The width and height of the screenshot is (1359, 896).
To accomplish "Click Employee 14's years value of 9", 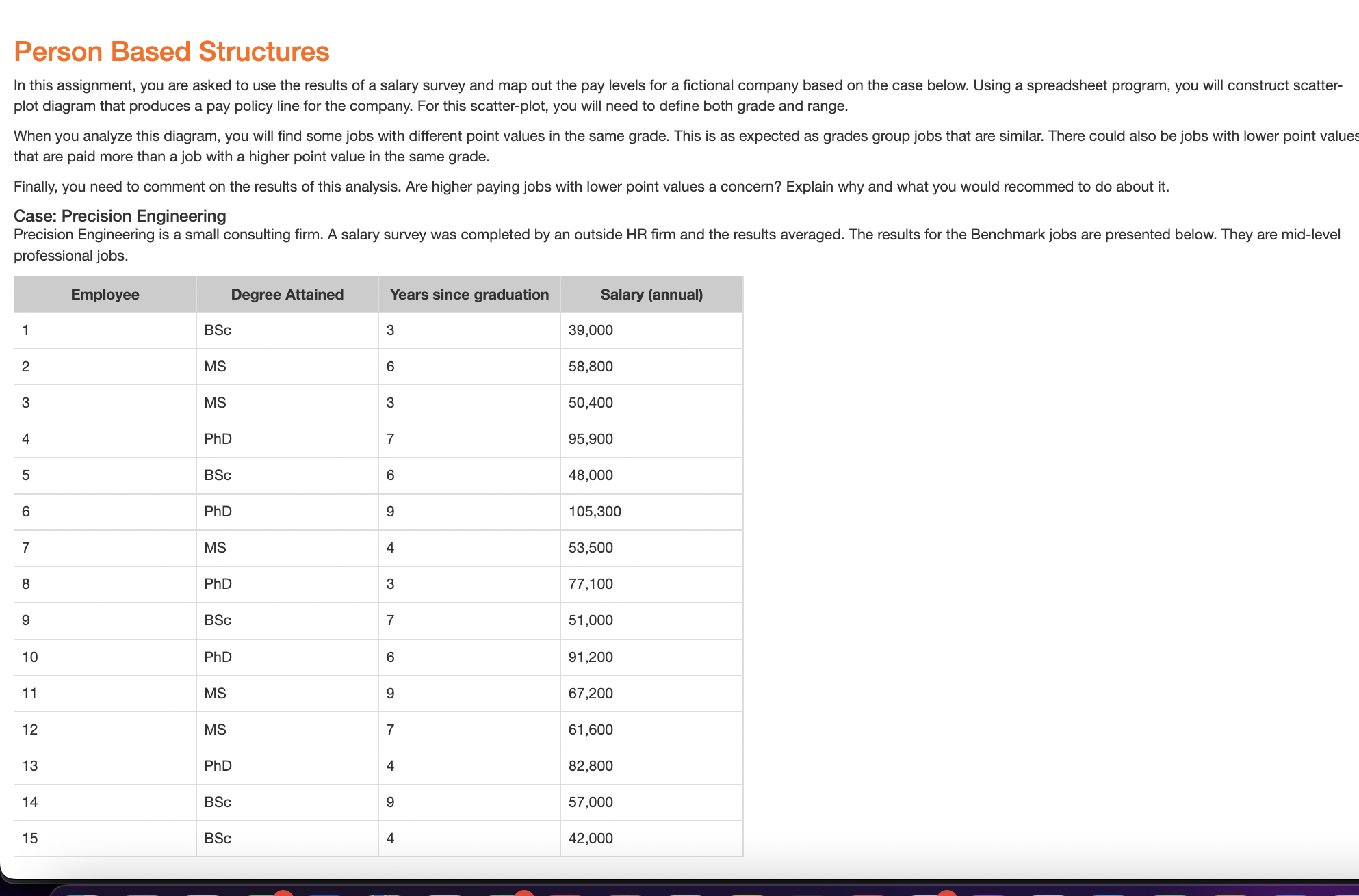I will (x=390, y=802).
